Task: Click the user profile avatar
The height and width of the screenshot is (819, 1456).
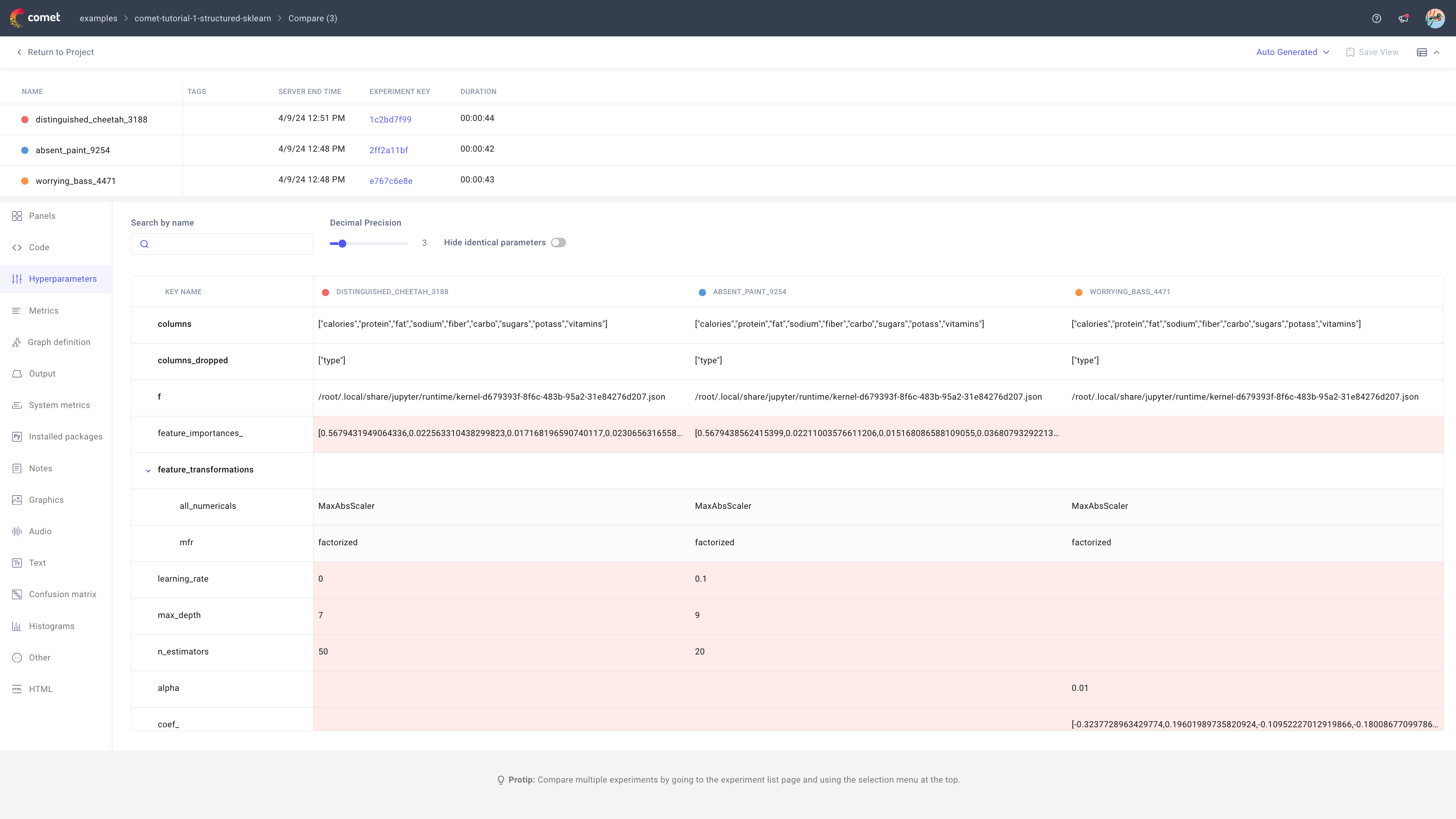Action: point(1434,18)
